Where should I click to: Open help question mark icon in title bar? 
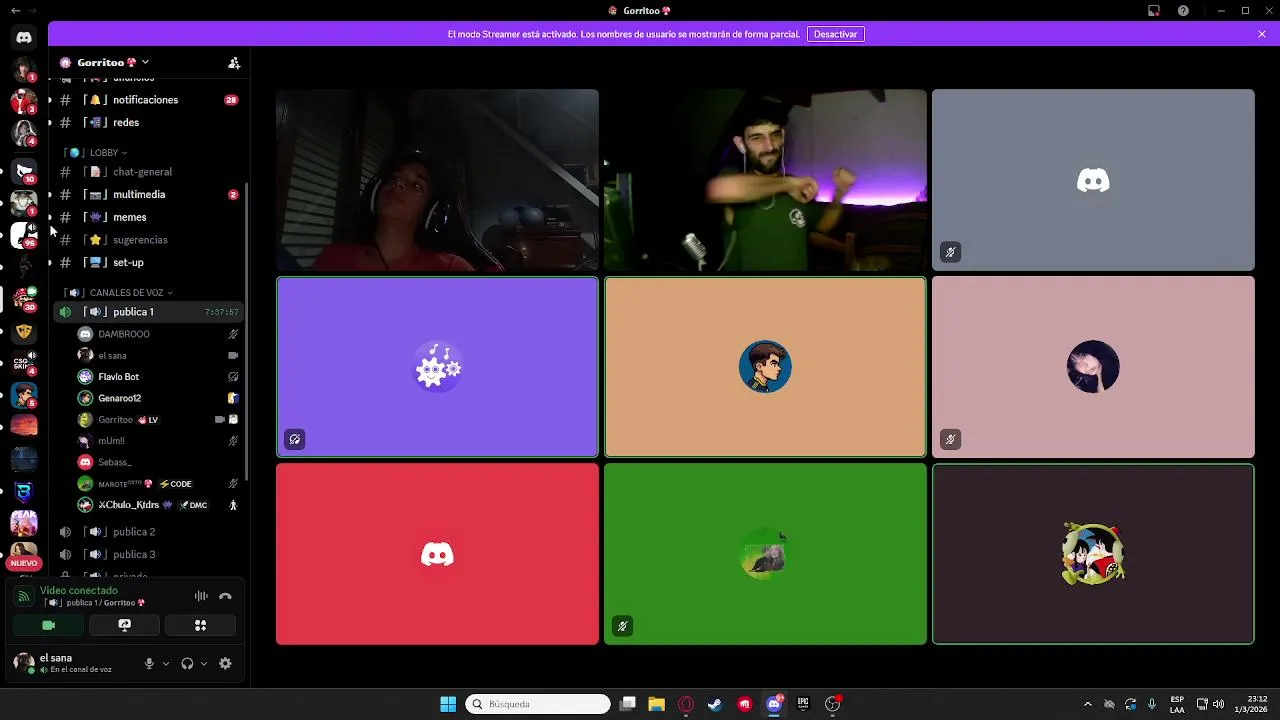pos(1183,11)
